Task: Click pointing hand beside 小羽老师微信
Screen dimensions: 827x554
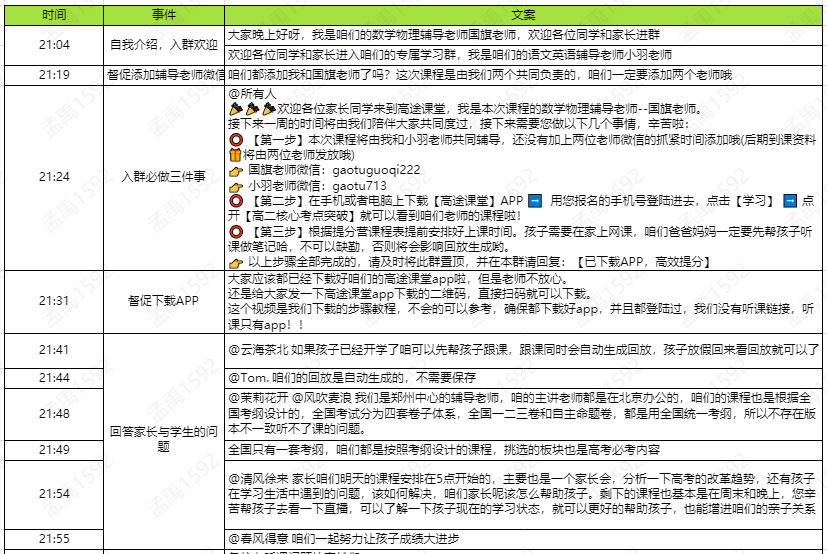Action: click(x=237, y=186)
